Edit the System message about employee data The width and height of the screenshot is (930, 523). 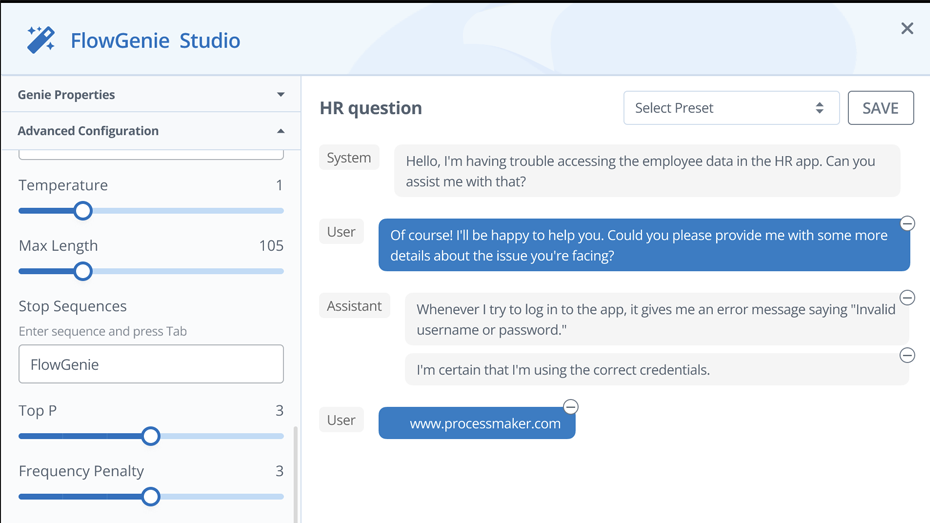click(x=647, y=171)
